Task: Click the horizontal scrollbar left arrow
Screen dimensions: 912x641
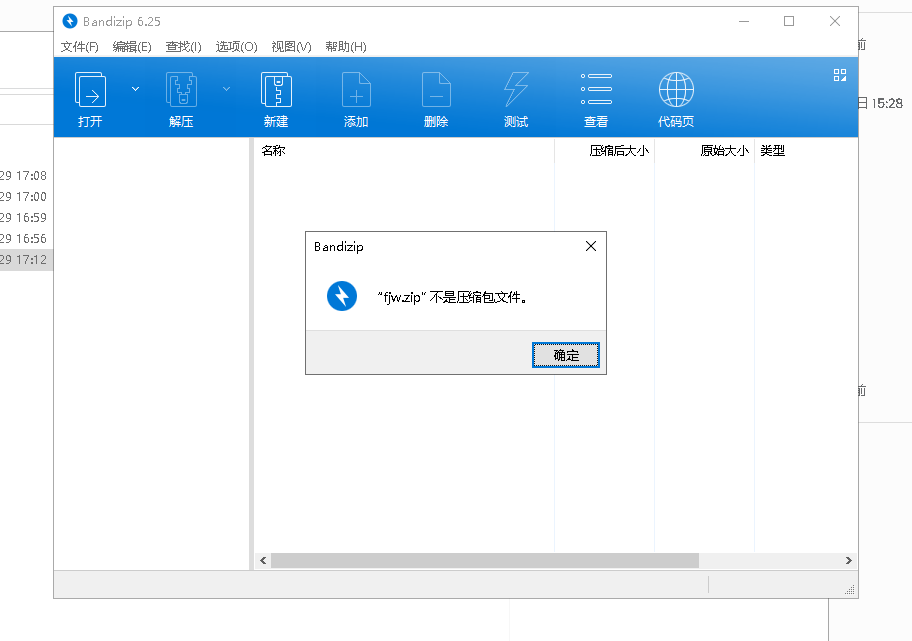Action: click(x=263, y=561)
